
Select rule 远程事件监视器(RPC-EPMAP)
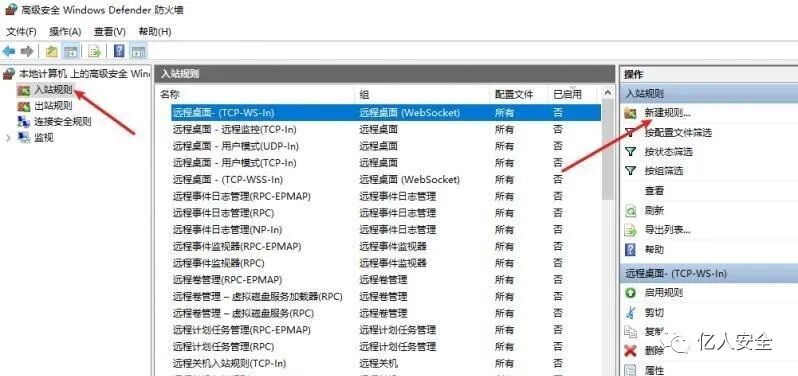tap(386, 246)
